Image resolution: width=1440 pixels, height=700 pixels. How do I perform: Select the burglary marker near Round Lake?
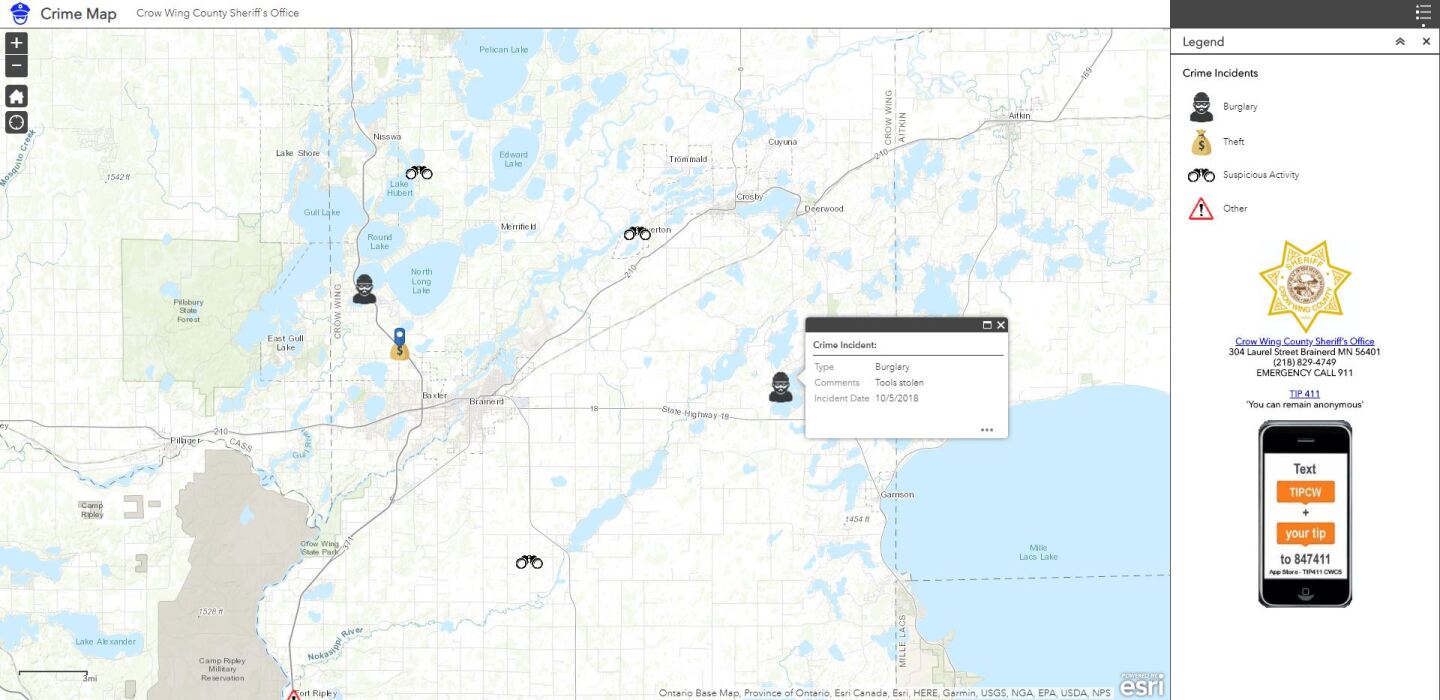(365, 289)
